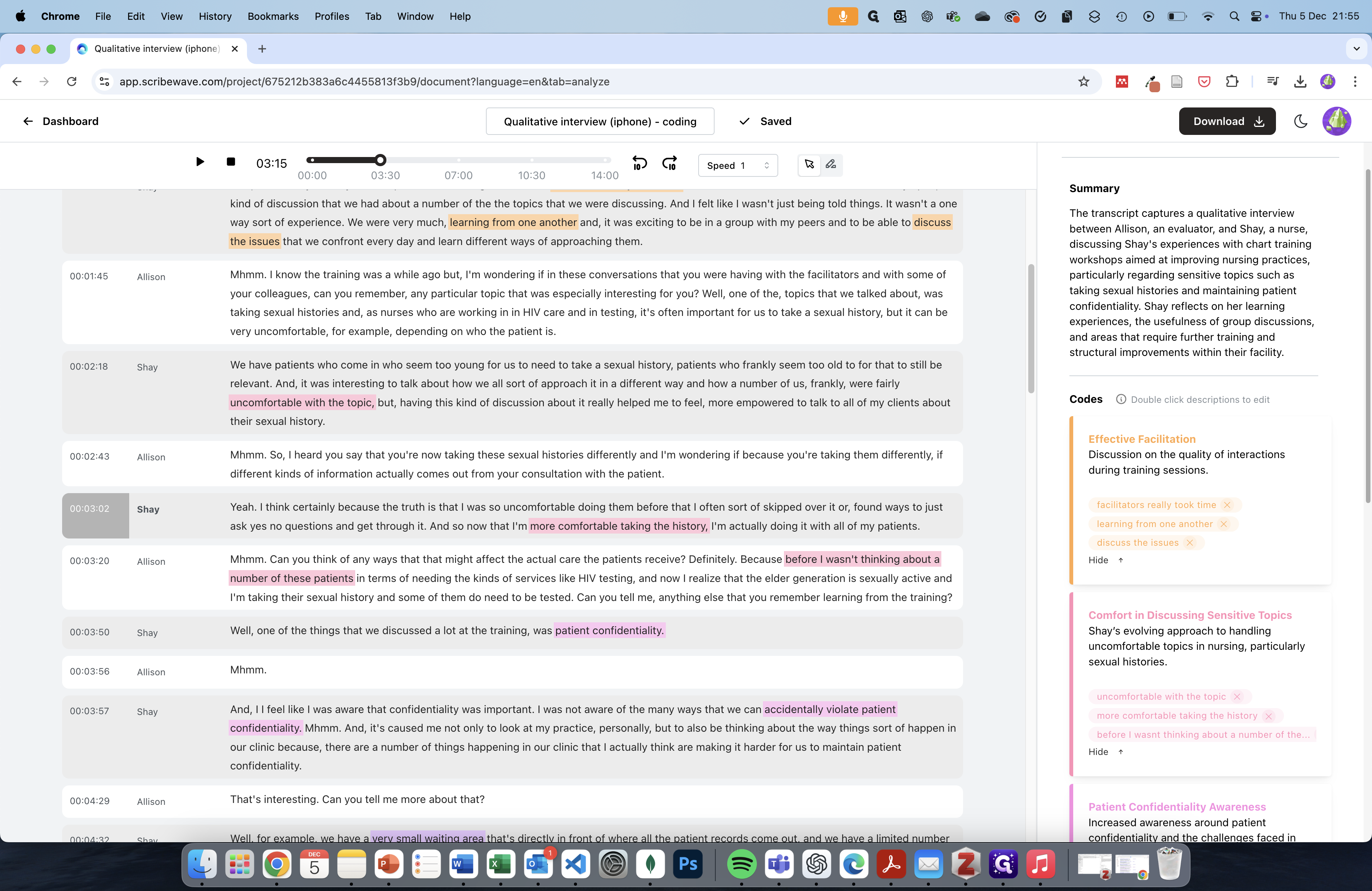Remove 'learning from one another' tag

coord(1224,524)
